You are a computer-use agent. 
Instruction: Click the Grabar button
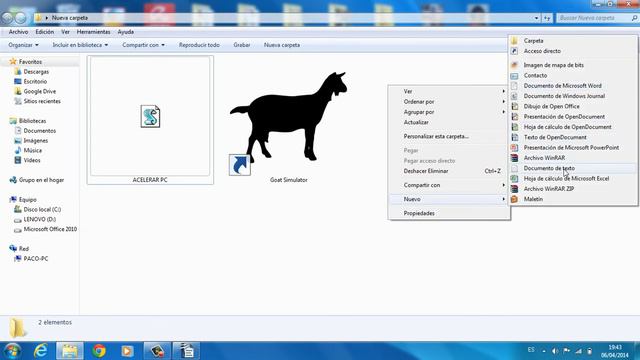coord(242,45)
